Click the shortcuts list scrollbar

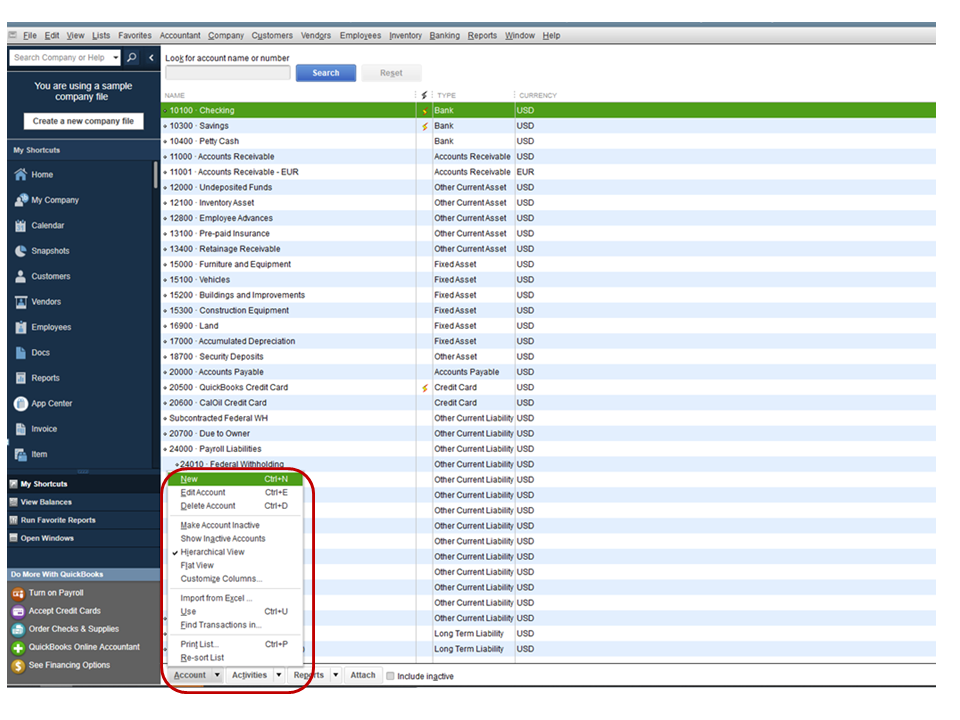pyautogui.click(x=156, y=175)
